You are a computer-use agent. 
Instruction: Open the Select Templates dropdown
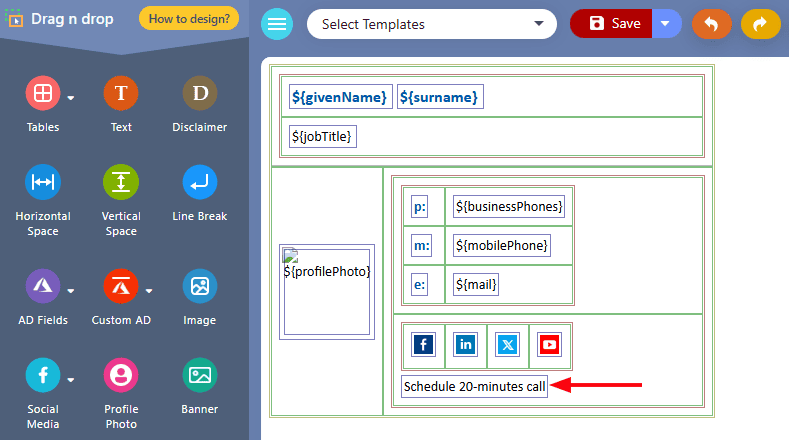432,24
